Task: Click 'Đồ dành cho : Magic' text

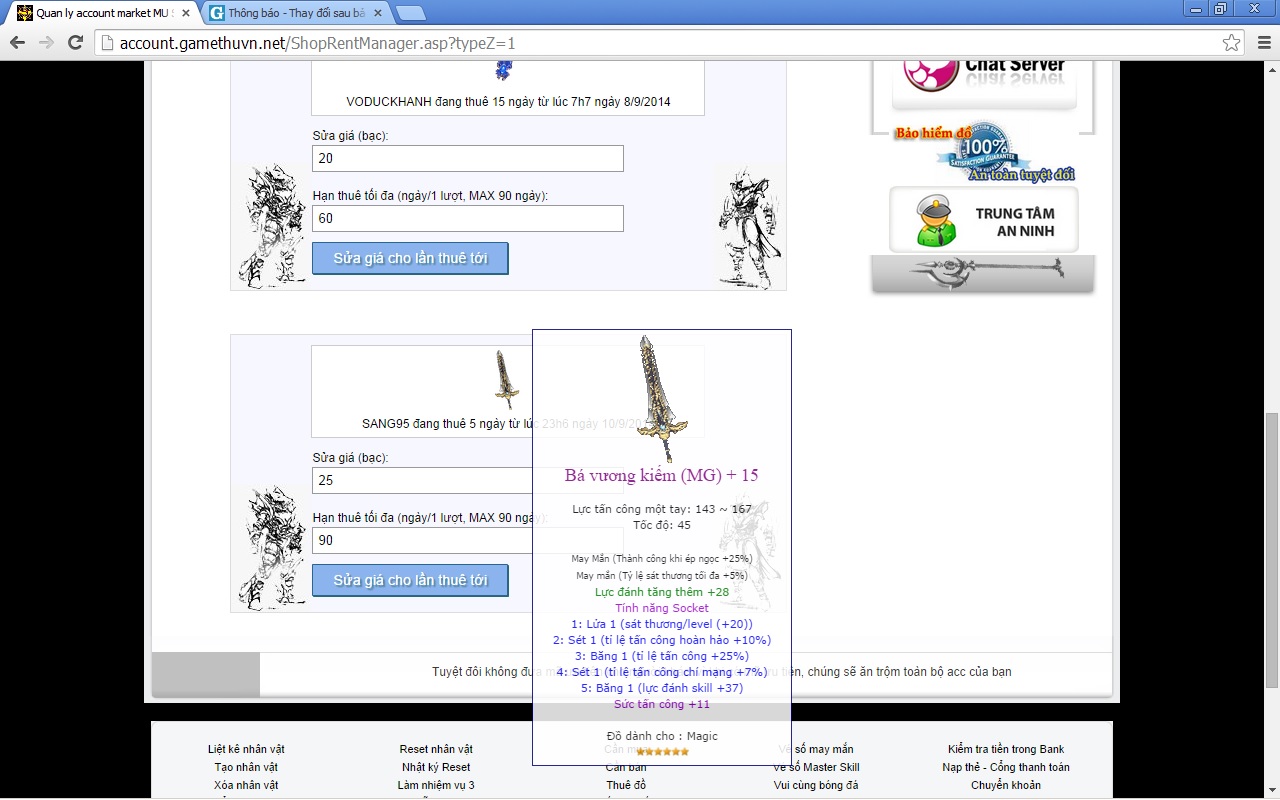Action: [x=661, y=736]
